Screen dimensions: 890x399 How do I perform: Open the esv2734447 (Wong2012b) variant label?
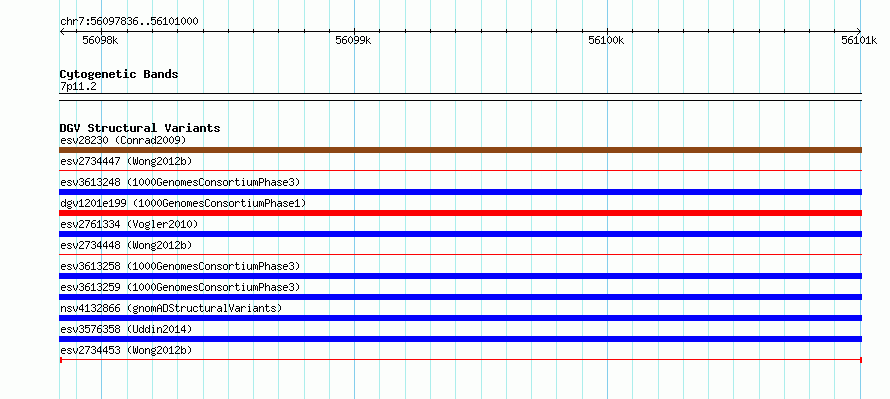click(126, 161)
